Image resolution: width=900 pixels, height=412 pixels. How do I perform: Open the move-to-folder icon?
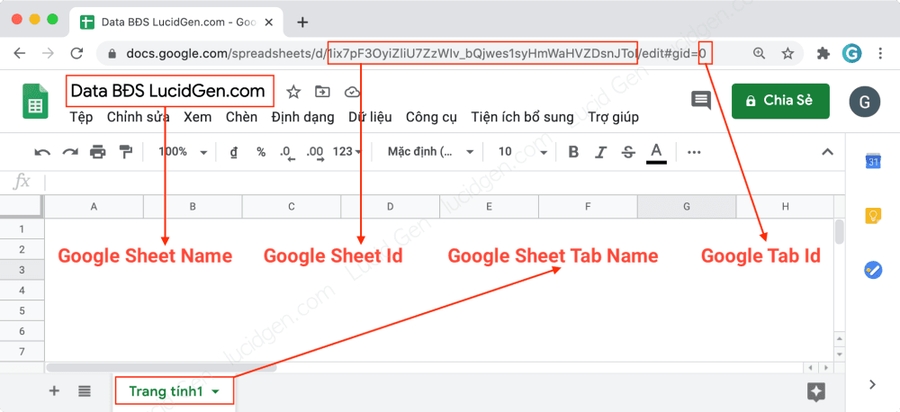[323, 91]
